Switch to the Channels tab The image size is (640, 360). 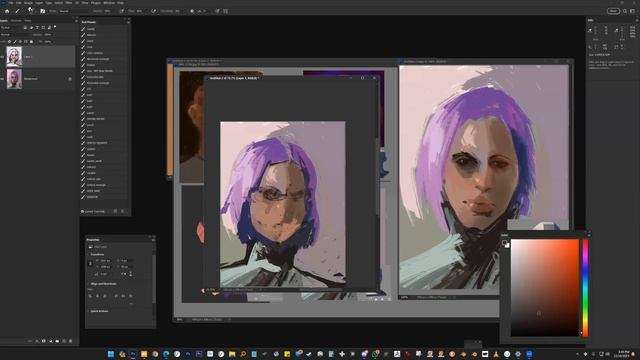16,20
